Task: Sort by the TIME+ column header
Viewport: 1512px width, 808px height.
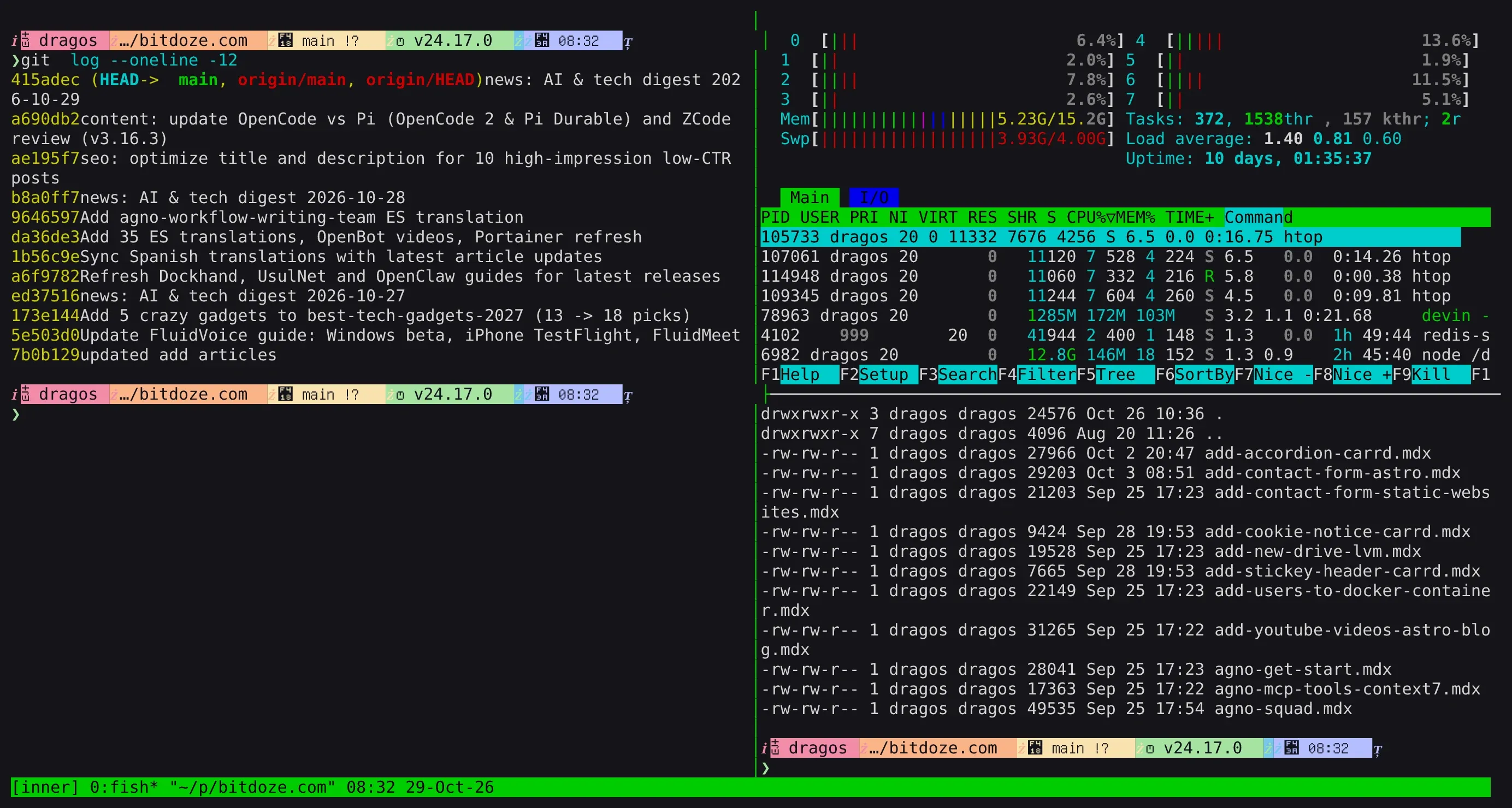Action: click(x=1189, y=218)
